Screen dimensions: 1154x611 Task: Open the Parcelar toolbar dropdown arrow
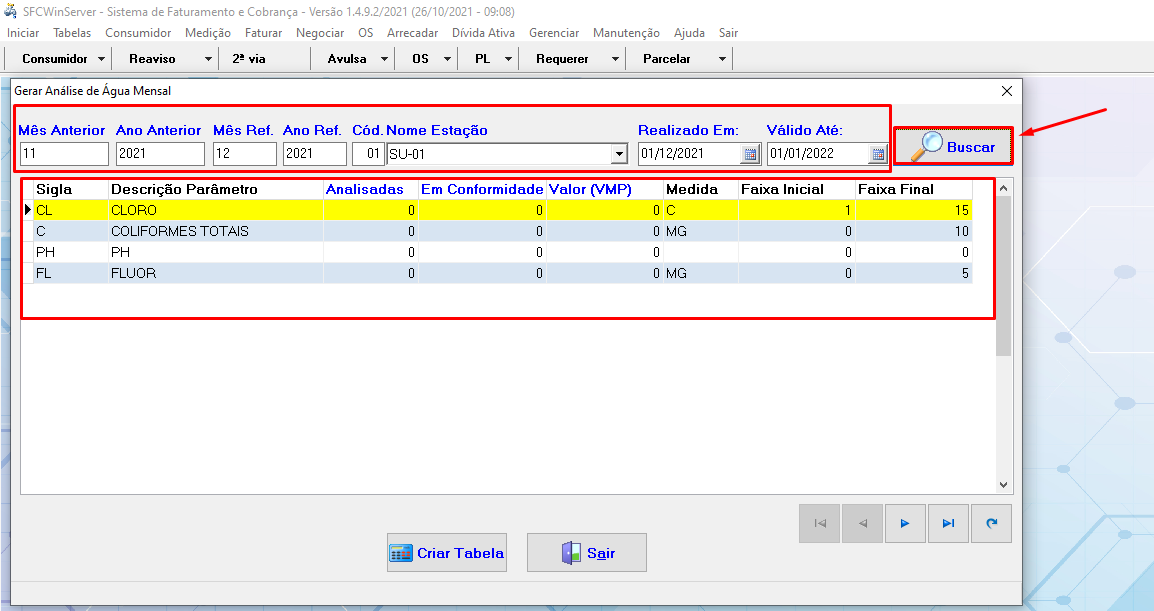tap(722, 59)
